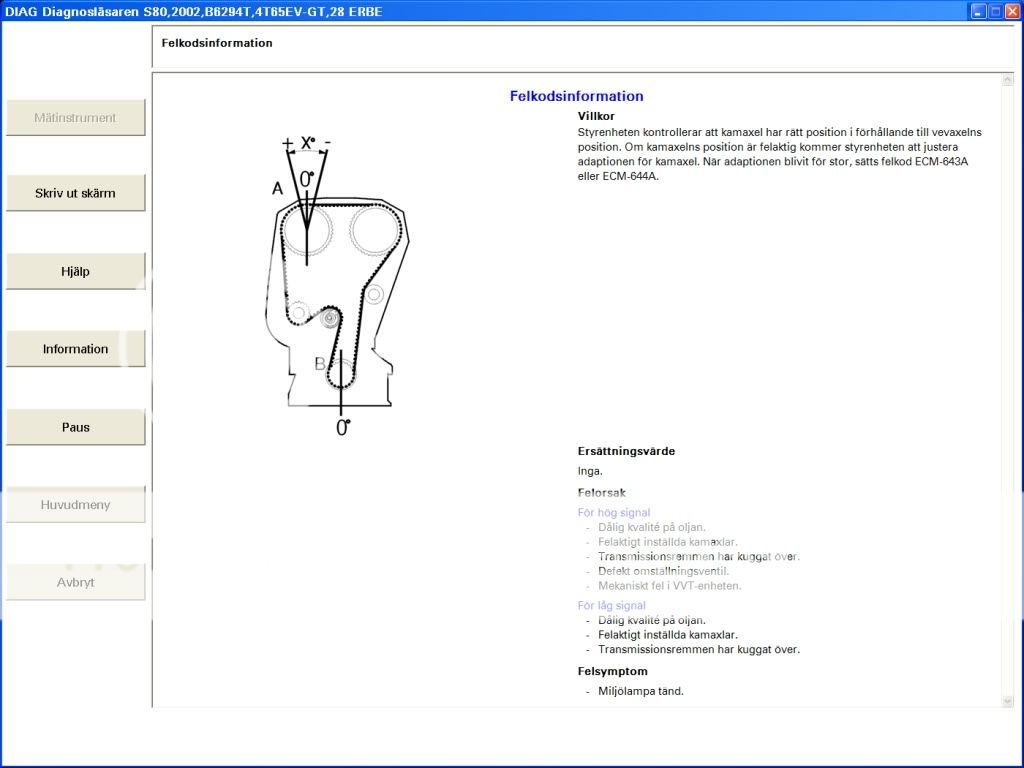
Task: Click the Mätinstrument button
Action: click(x=75, y=117)
